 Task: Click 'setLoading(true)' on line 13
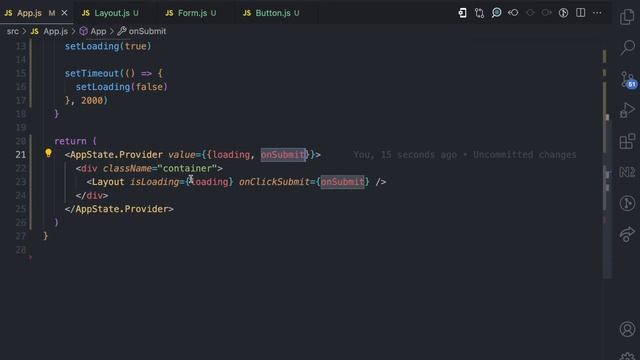[x=108, y=46]
